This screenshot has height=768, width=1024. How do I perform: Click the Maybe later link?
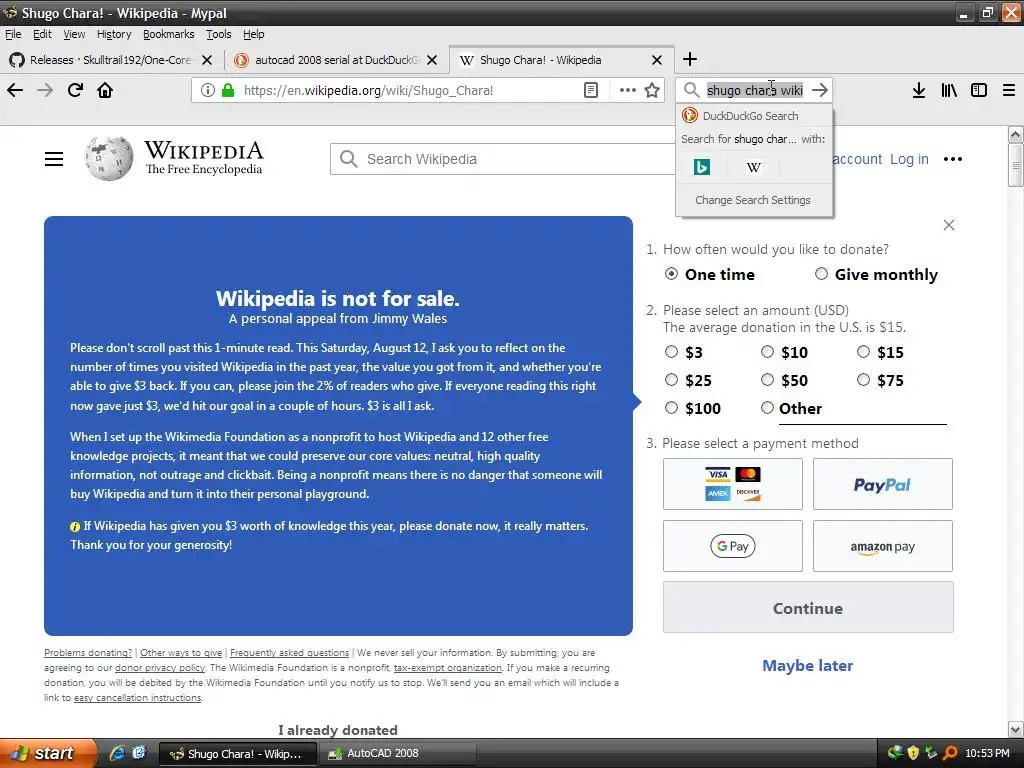(x=807, y=665)
